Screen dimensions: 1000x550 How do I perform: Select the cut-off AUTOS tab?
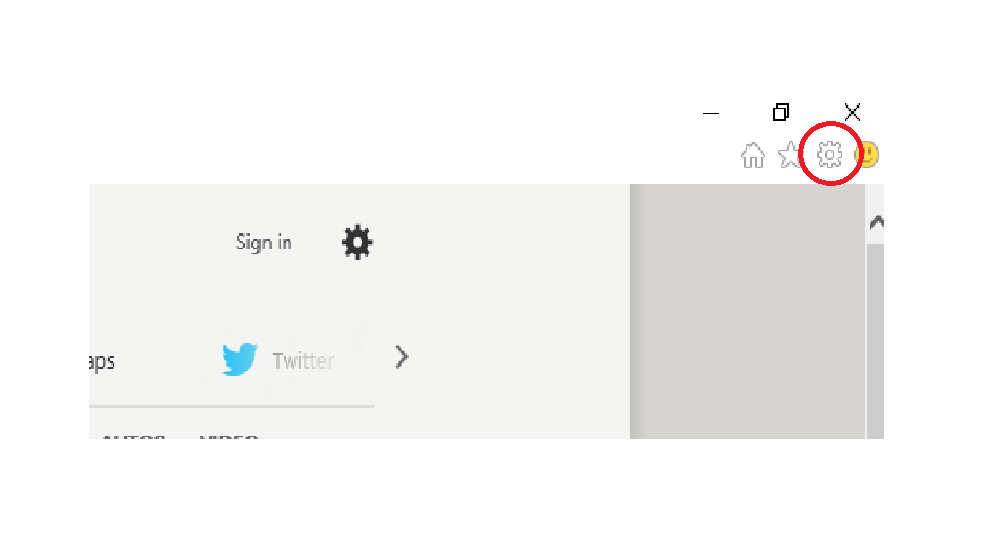click(x=134, y=436)
